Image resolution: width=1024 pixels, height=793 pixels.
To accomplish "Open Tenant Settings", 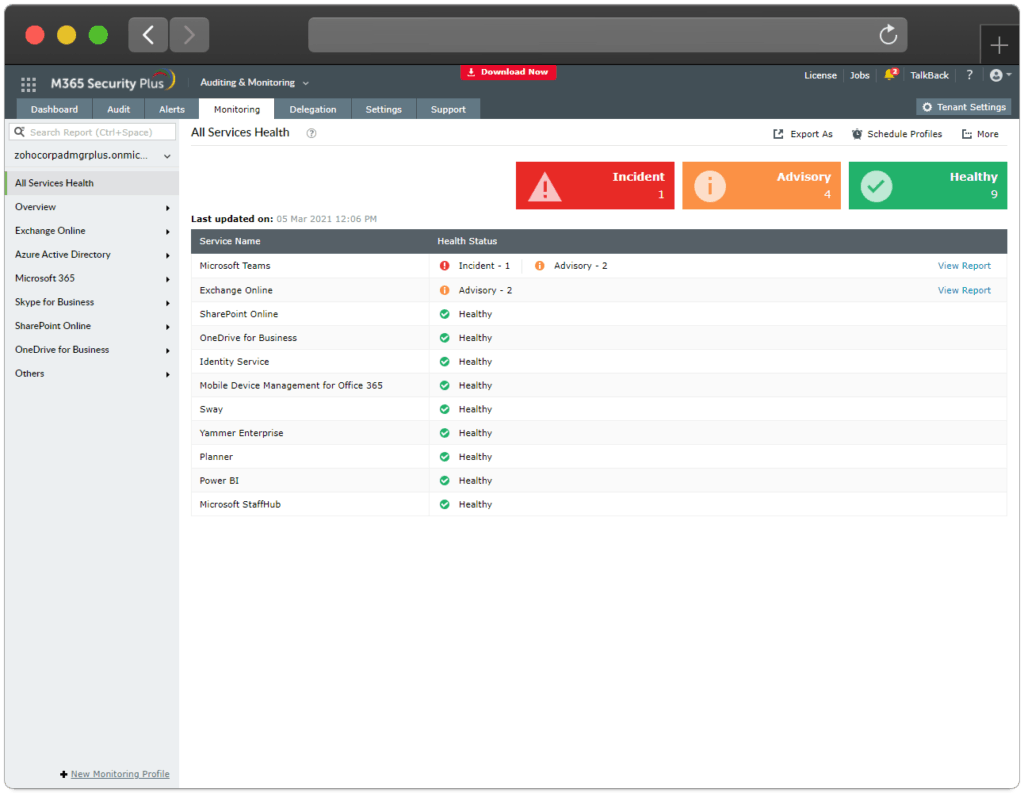I will pos(964,107).
